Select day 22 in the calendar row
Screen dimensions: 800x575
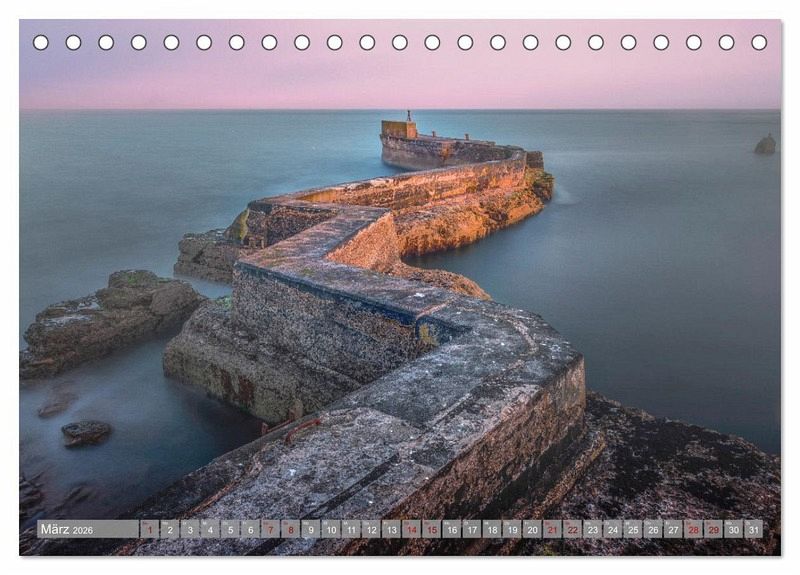572,529
